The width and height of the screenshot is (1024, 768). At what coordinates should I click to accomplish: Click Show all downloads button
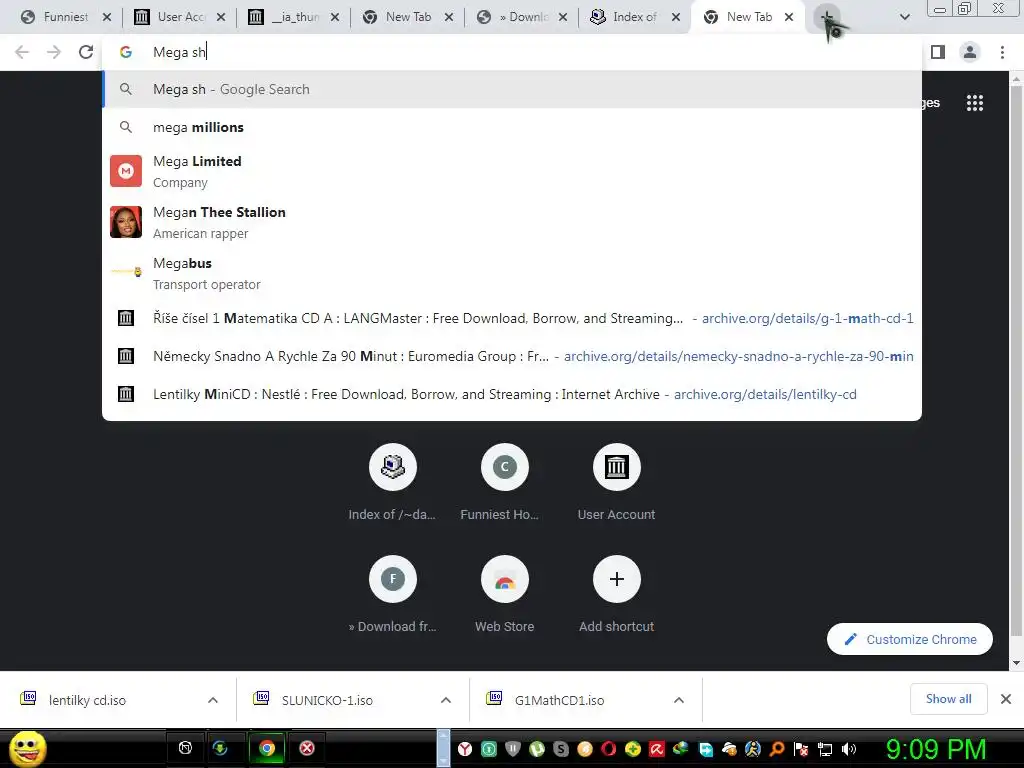(948, 699)
